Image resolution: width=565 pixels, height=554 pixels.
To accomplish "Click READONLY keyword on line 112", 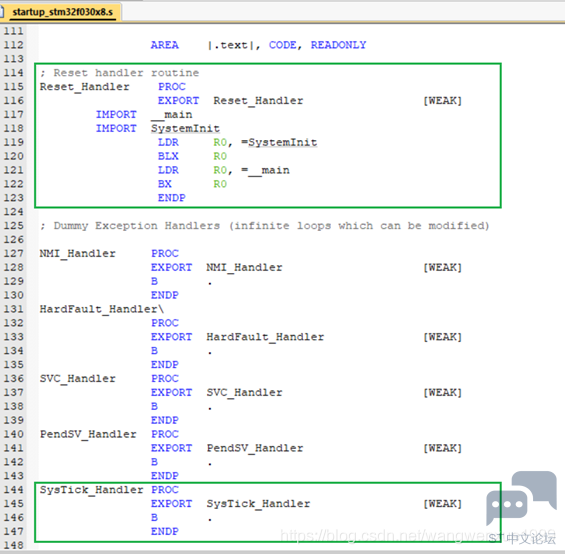I will (x=338, y=45).
